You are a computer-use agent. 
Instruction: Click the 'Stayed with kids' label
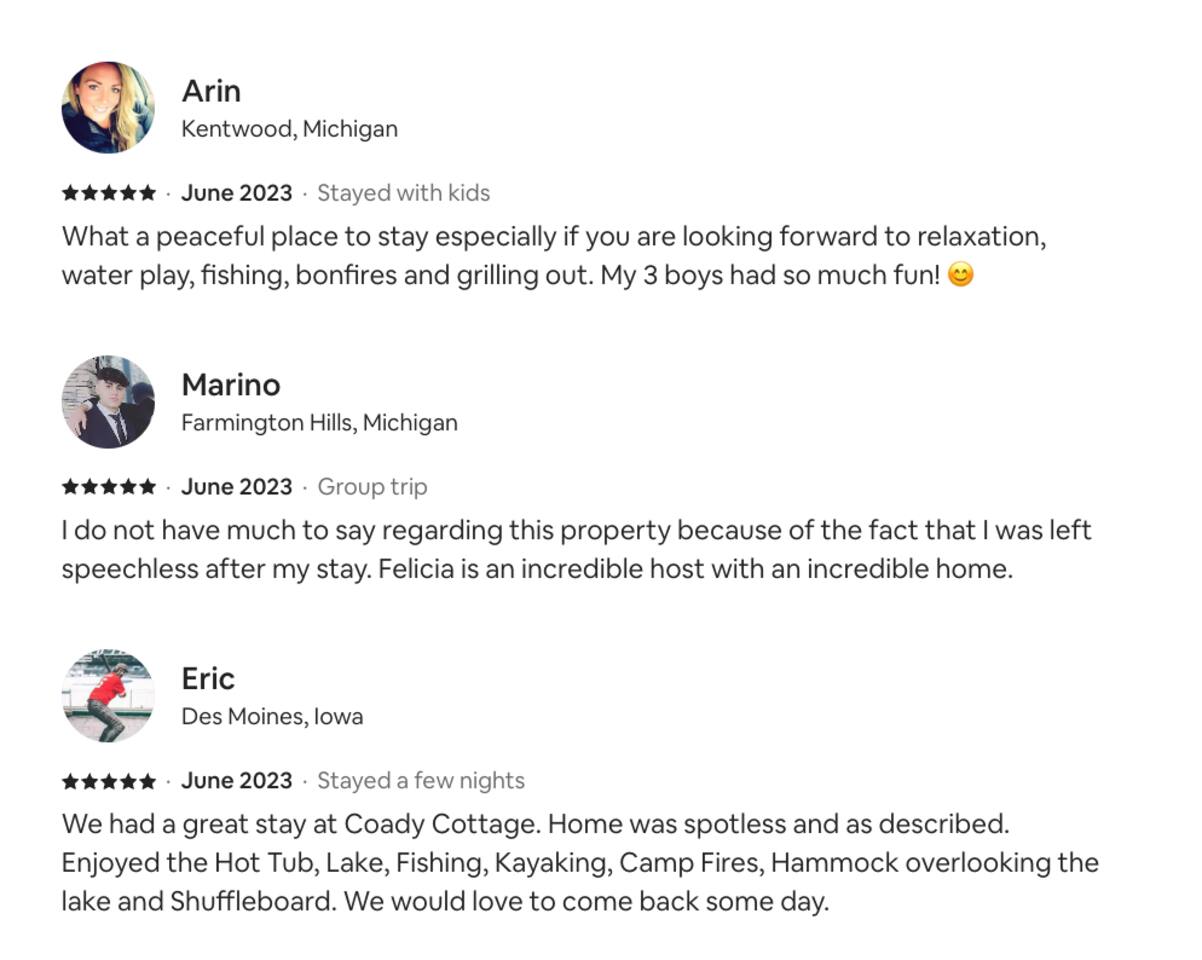pyautogui.click(x=403, y=193)
